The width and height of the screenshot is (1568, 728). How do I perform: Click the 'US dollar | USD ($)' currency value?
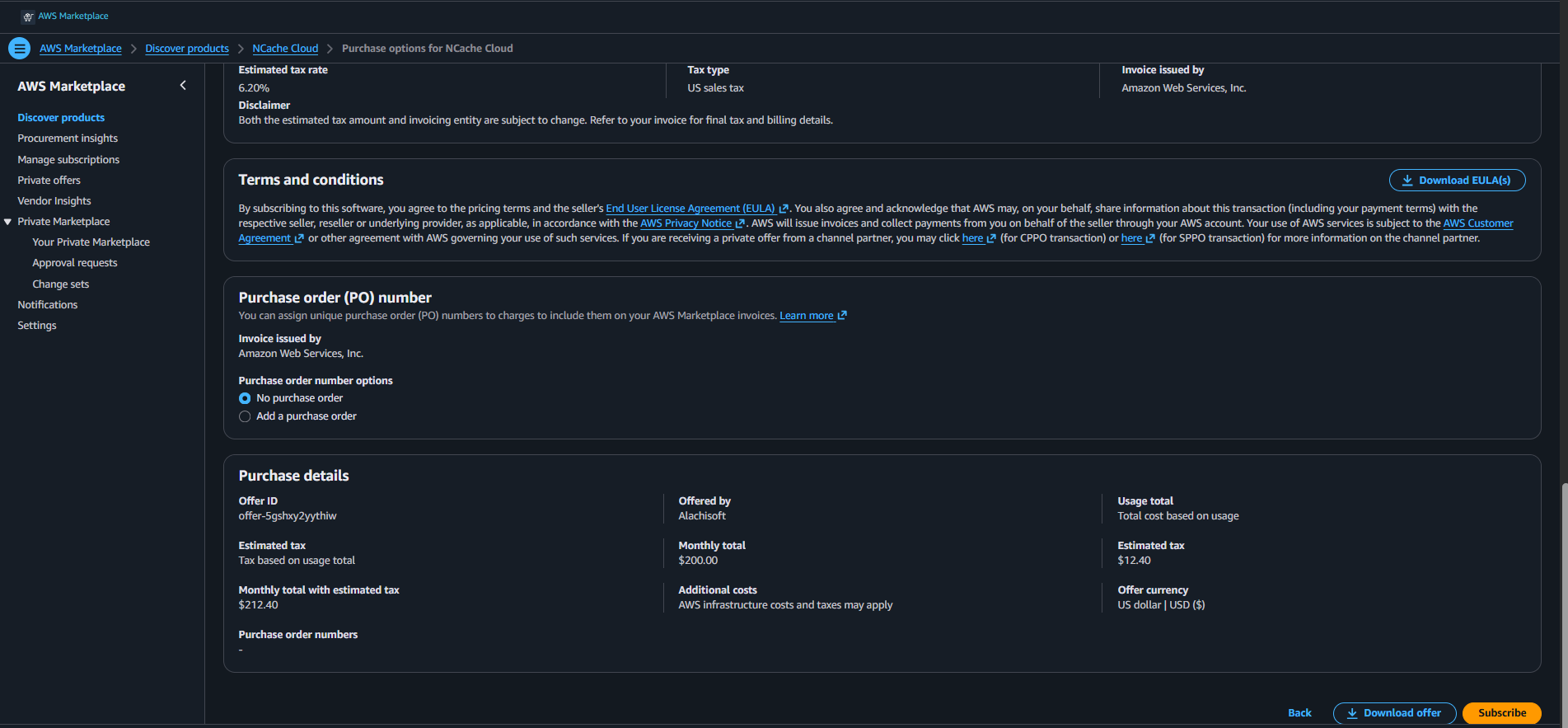[1161, 605]
